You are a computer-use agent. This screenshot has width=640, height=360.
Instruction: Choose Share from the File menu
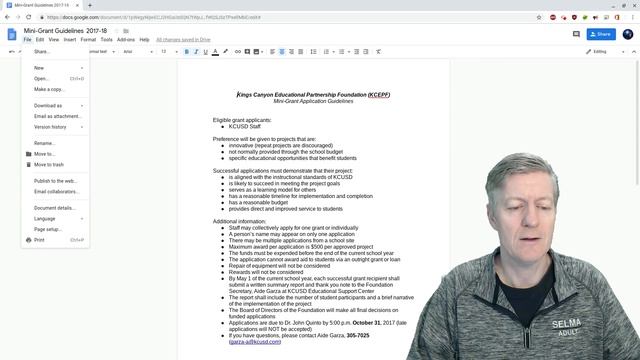(x=56, y=52)
